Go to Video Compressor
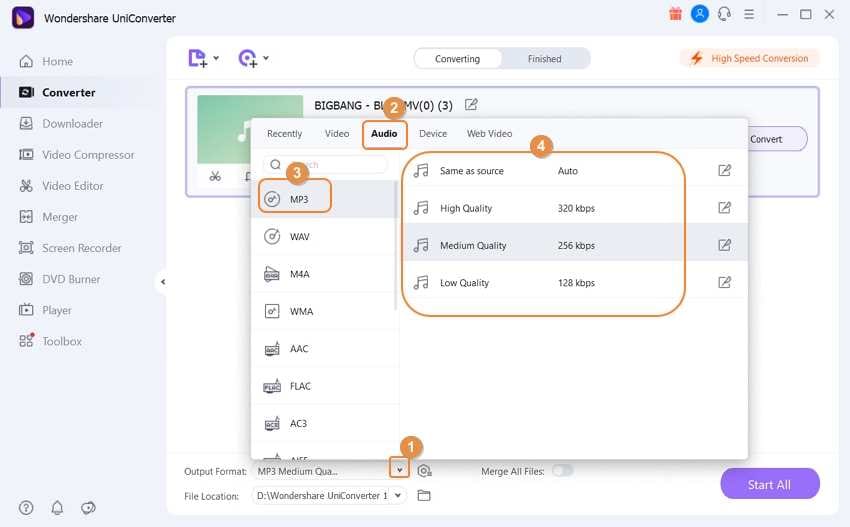This screenshot has width=850, height=527. [x=76, y=155]
